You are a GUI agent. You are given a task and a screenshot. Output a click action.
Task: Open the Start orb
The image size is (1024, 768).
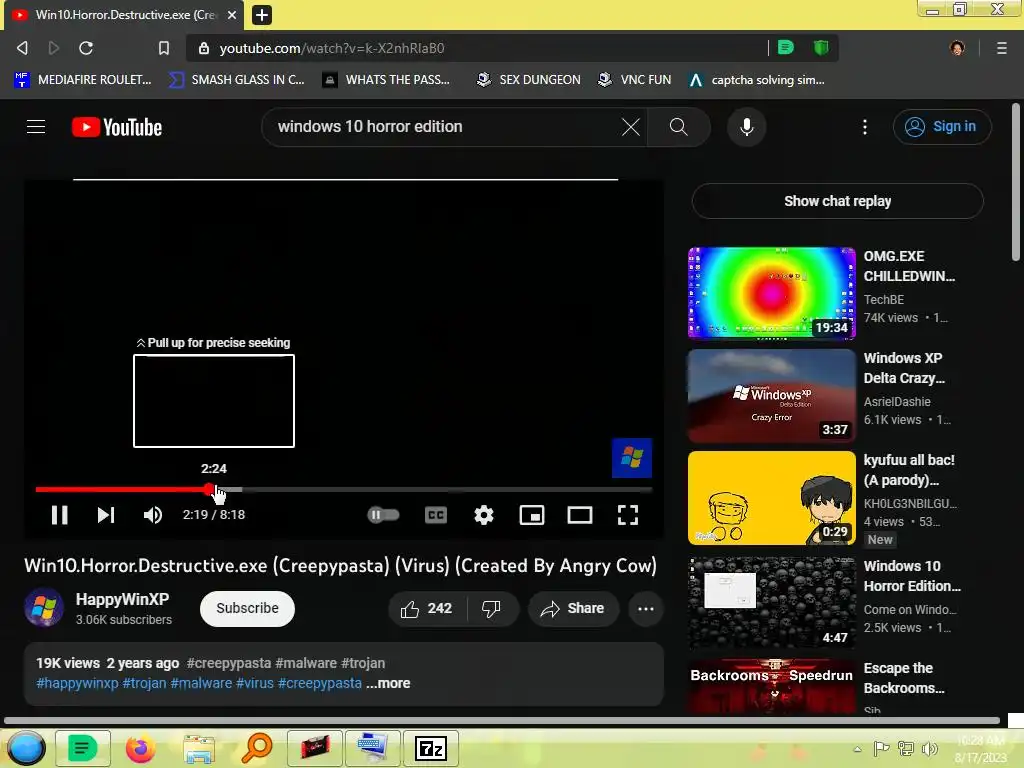pos(26,748)
